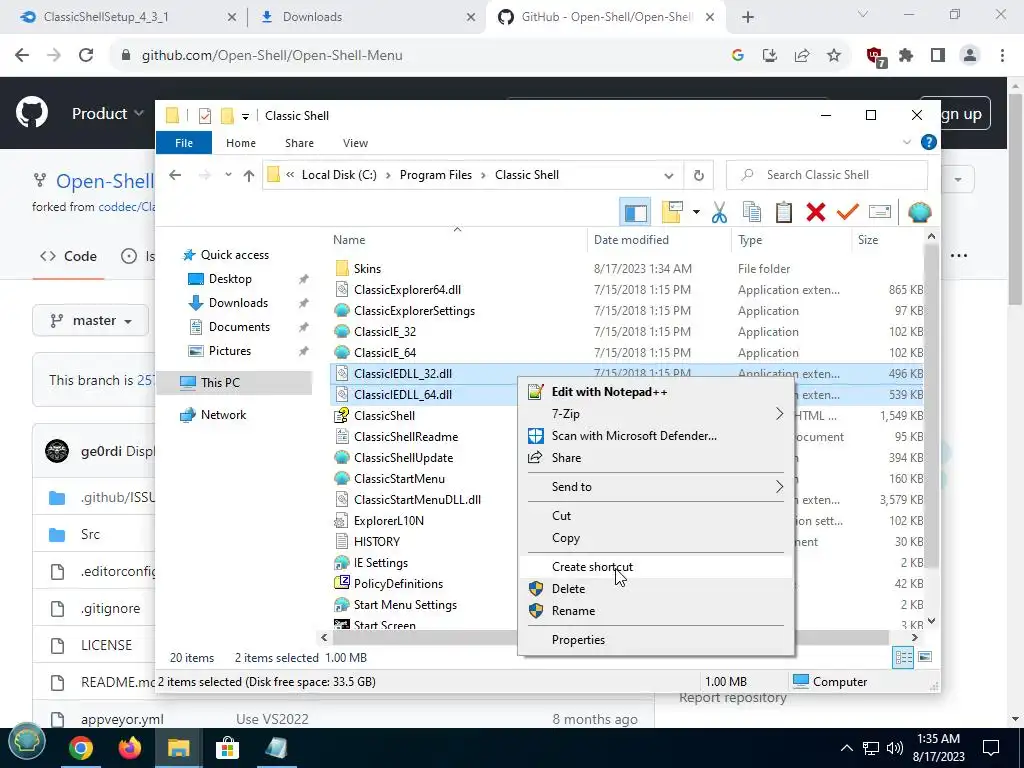Click the Classic Shell copy toolbar icon
This screenshot has width=1024, height=768.
(x=752, y=212)
